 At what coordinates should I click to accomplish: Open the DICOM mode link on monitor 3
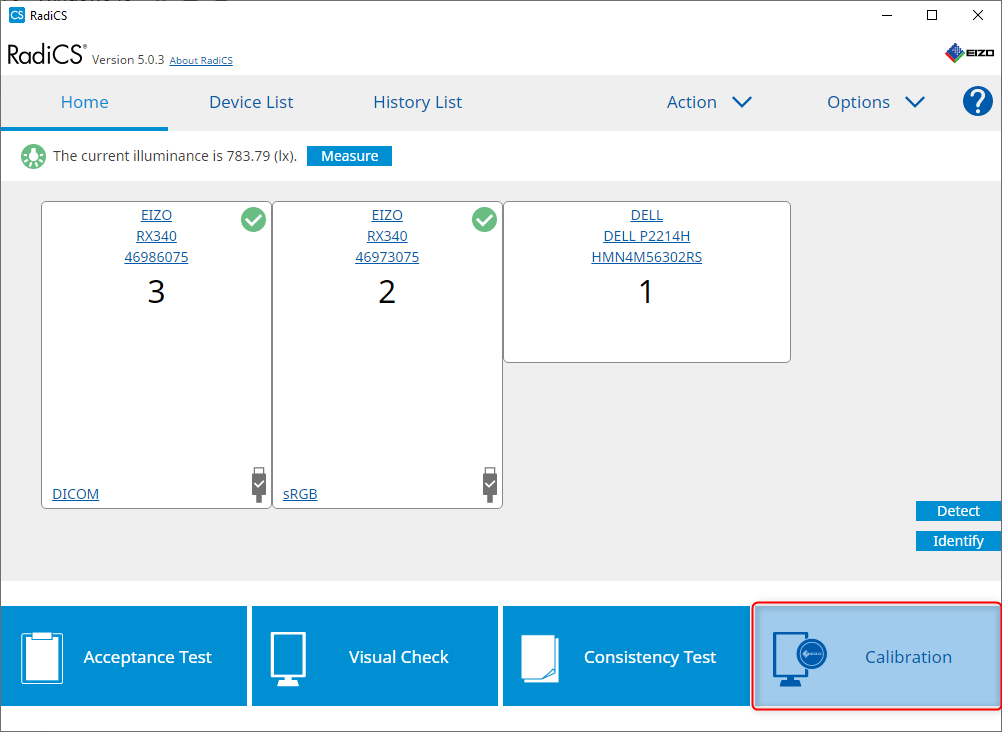click(x=75, y=494)
